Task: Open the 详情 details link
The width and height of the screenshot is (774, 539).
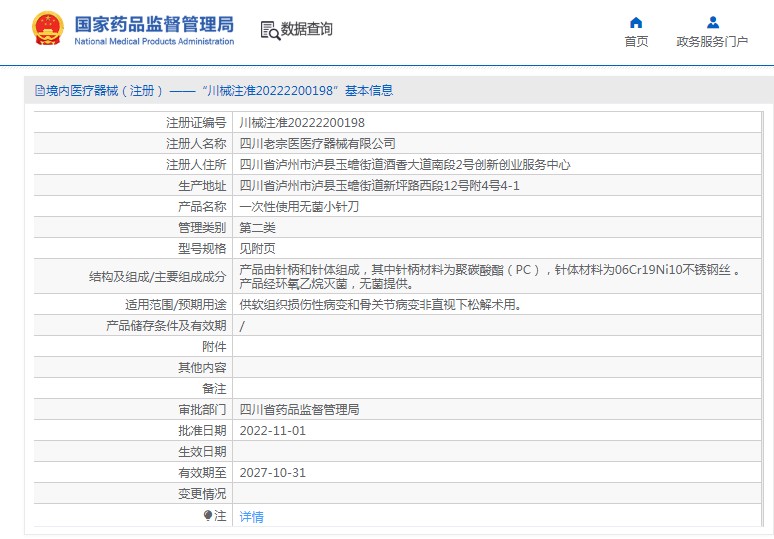Action: click(252, 517)
